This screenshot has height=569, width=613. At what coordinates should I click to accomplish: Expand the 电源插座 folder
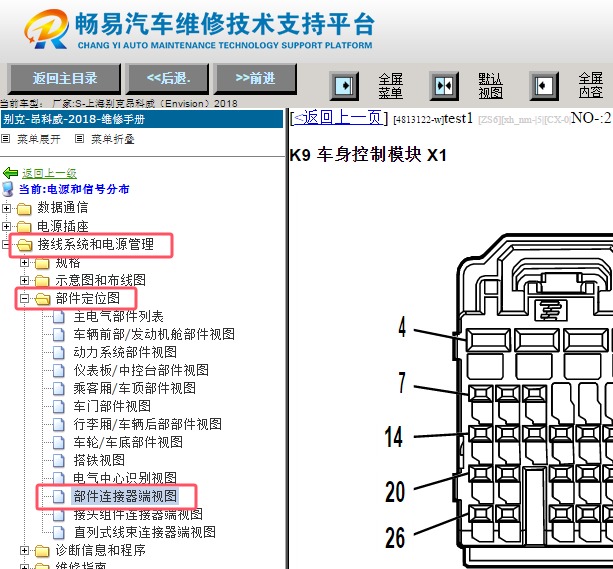[6, 226]
